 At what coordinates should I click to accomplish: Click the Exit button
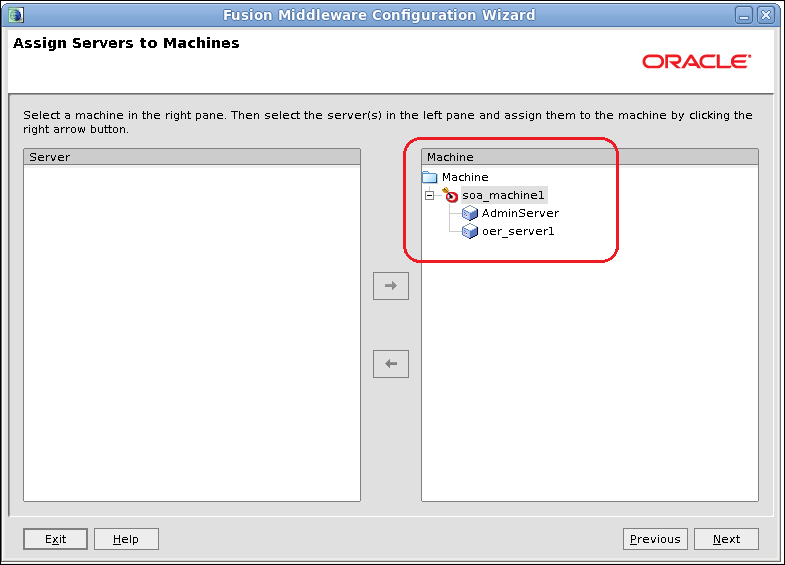point(56,539)
